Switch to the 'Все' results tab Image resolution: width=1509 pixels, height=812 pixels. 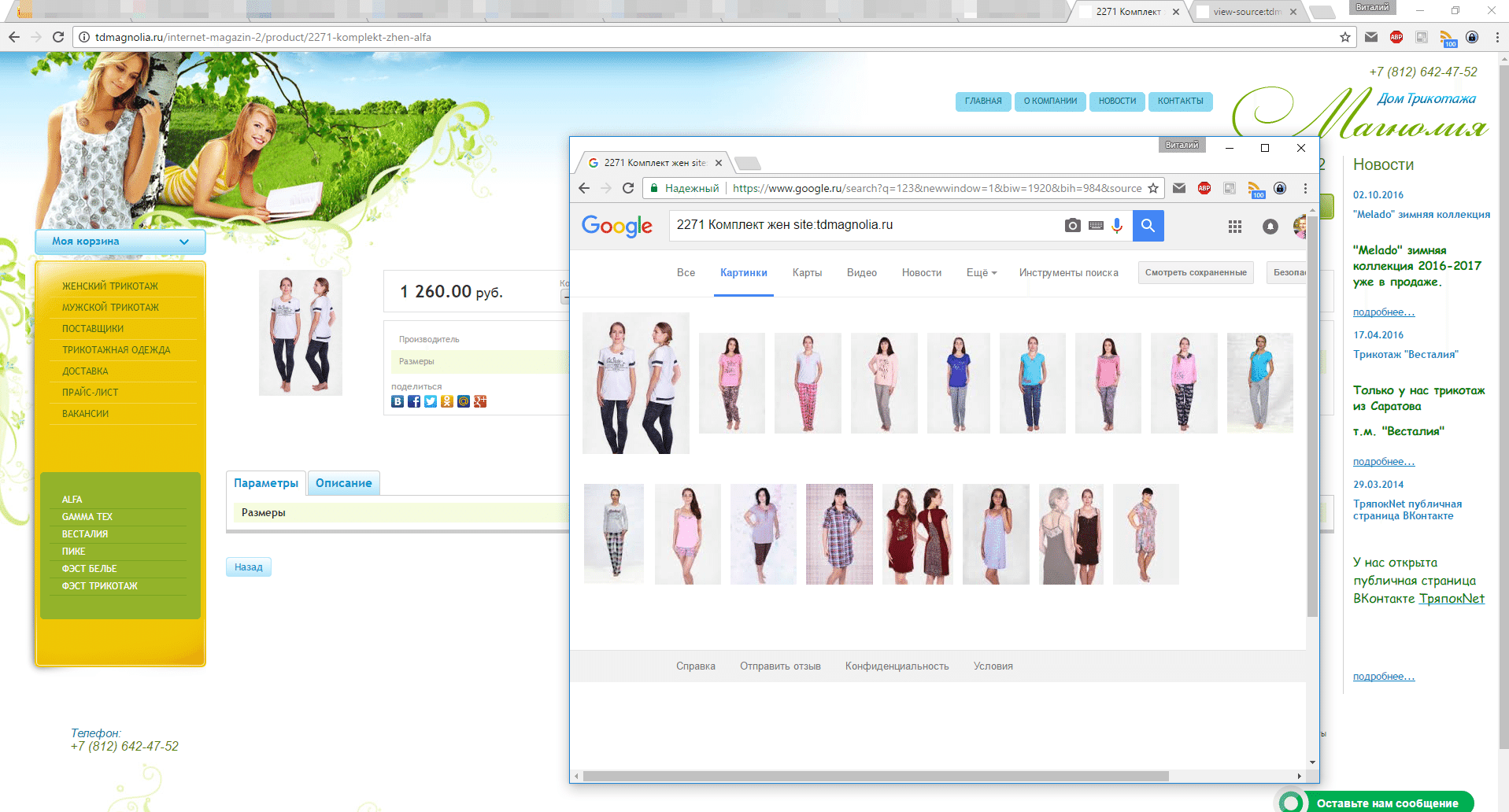tap(686, 272)
